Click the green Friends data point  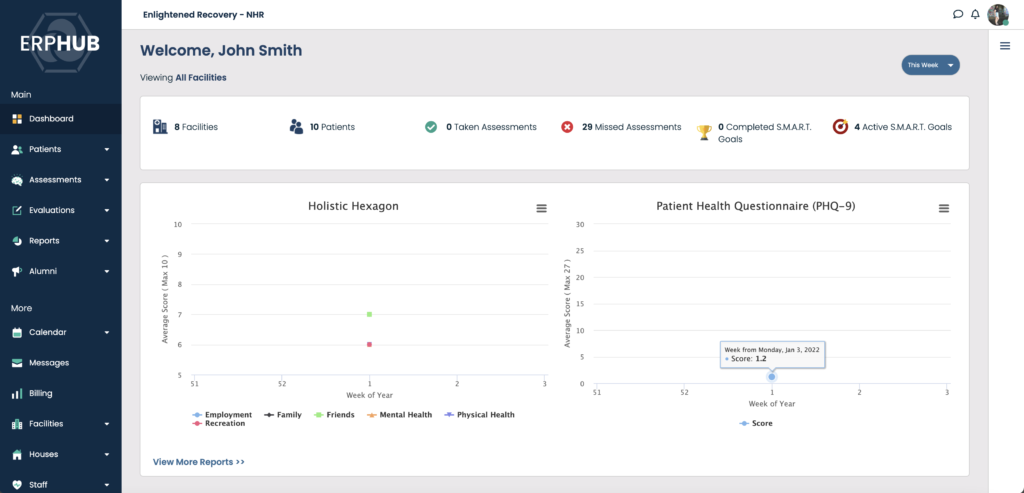click(x=370, y=314)
